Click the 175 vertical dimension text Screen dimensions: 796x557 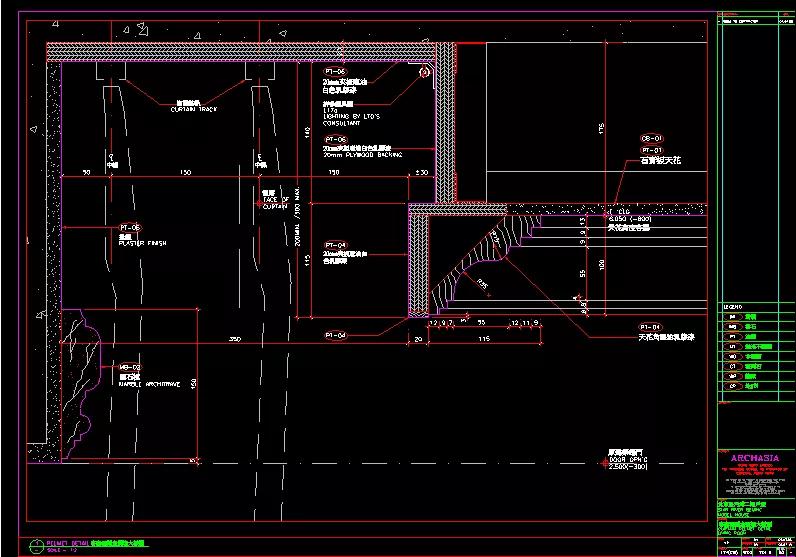point(601,128)
